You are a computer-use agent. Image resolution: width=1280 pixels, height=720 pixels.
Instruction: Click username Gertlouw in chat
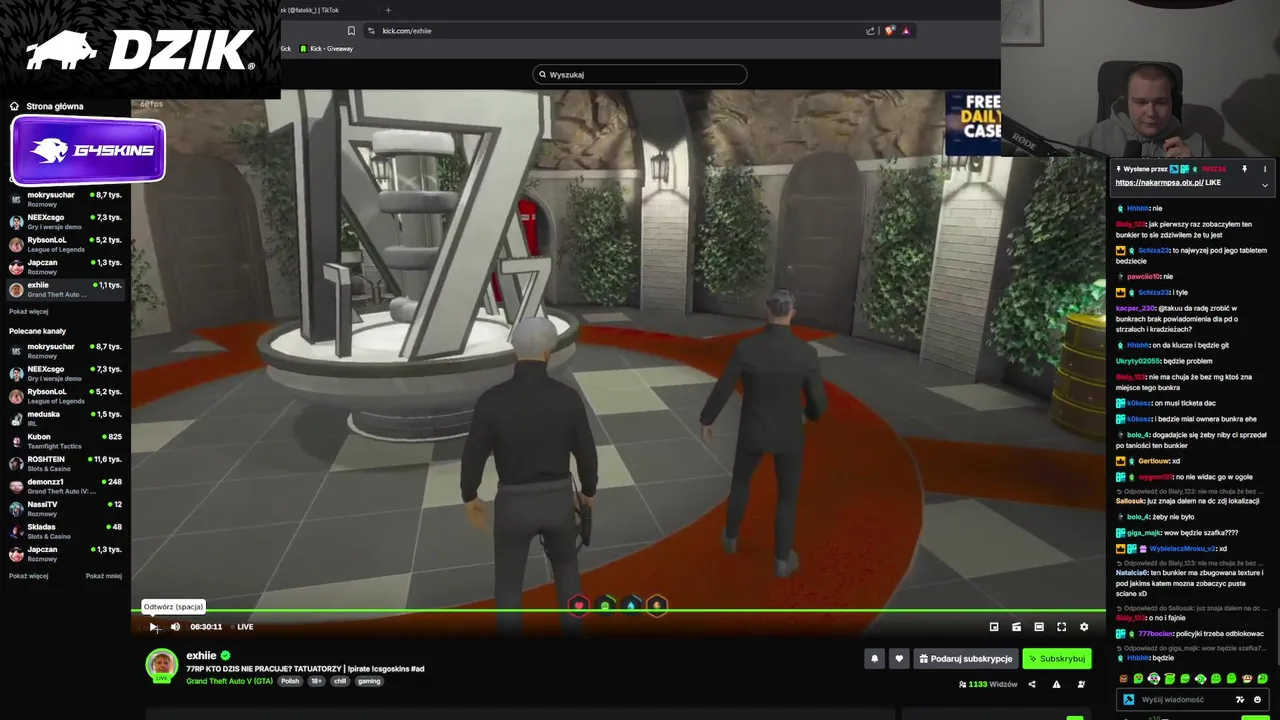click(x=1153, y=461)
